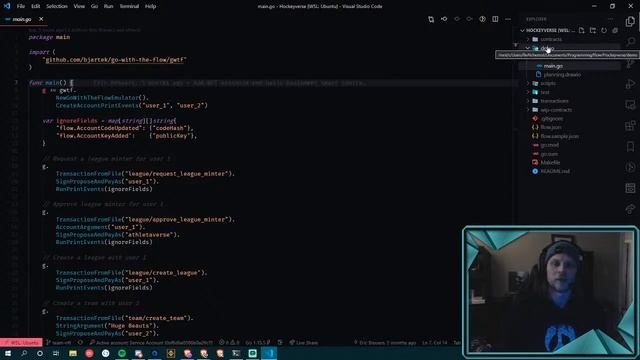Open the File menu
This screenshot has height=360, width=640.
click(x=21, y=6)
